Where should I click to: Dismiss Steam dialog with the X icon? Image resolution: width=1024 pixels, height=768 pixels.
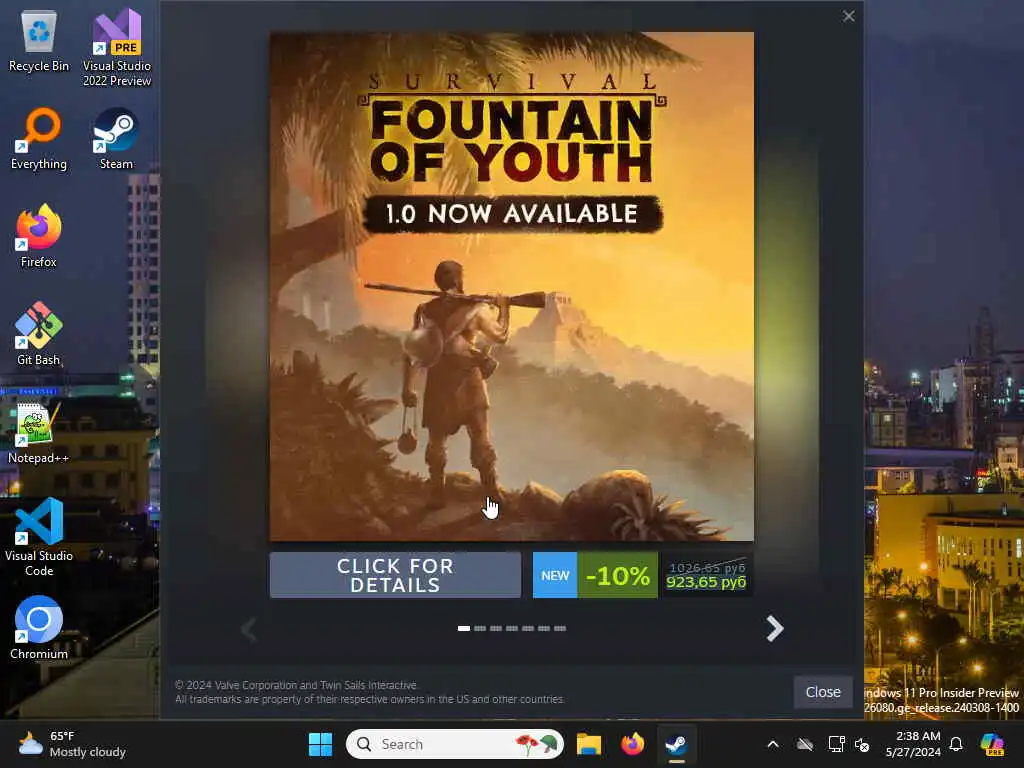848,16
